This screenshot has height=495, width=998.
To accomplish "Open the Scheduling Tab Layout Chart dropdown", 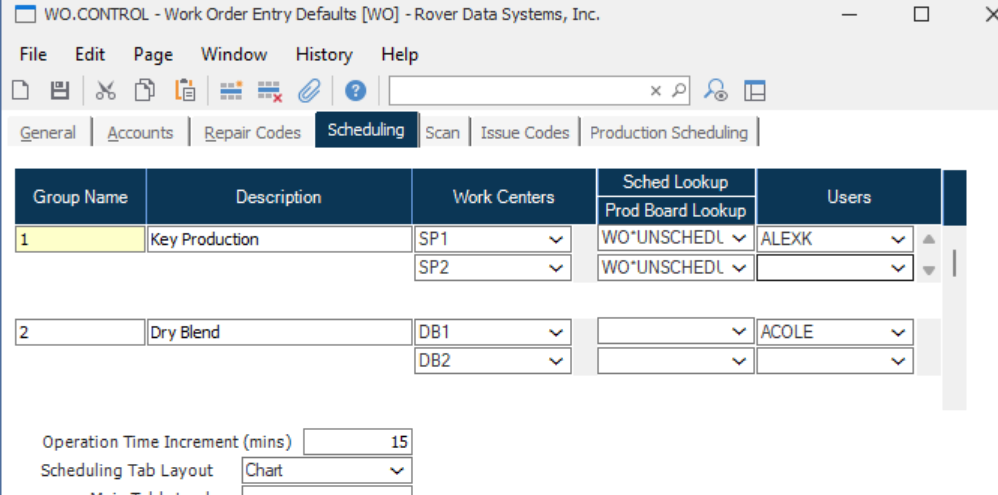I will 397,471.
